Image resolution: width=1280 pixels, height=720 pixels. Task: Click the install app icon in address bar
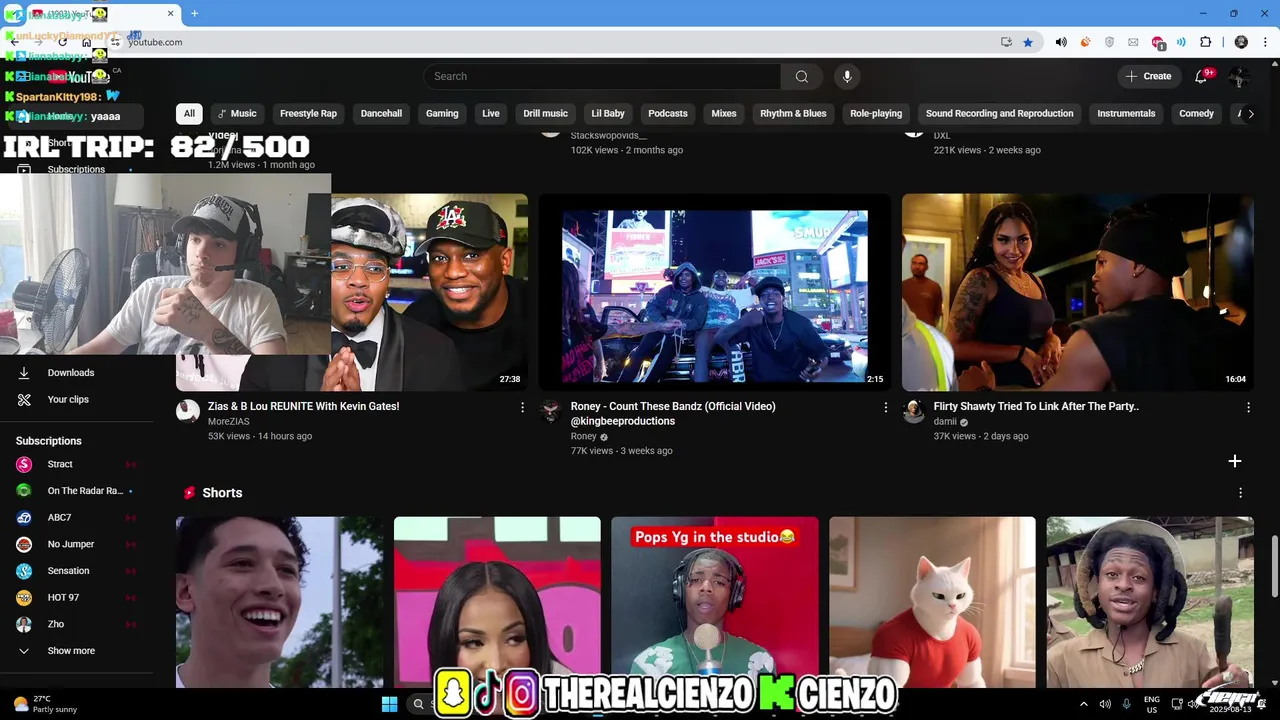(x=1006, y=42)
